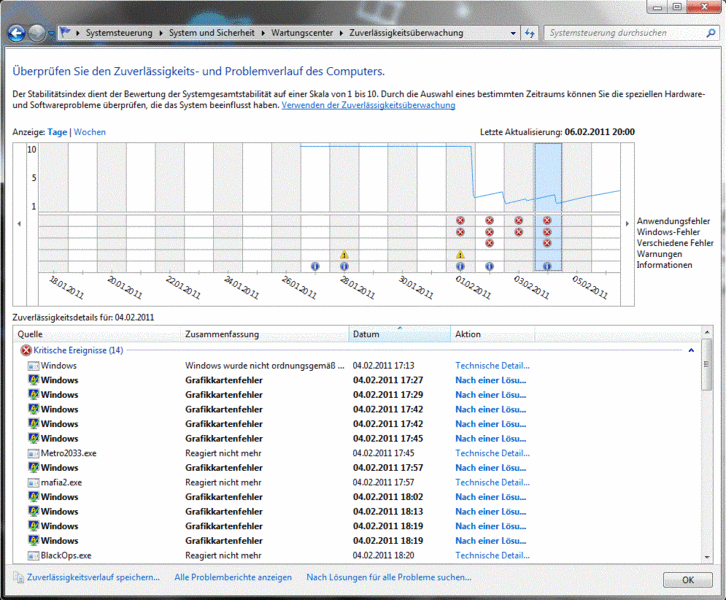Click the save icon beside Zuverlässigkeitsverlauf speichern
Screen dimensions: 726x600
[x=19, y=577]
